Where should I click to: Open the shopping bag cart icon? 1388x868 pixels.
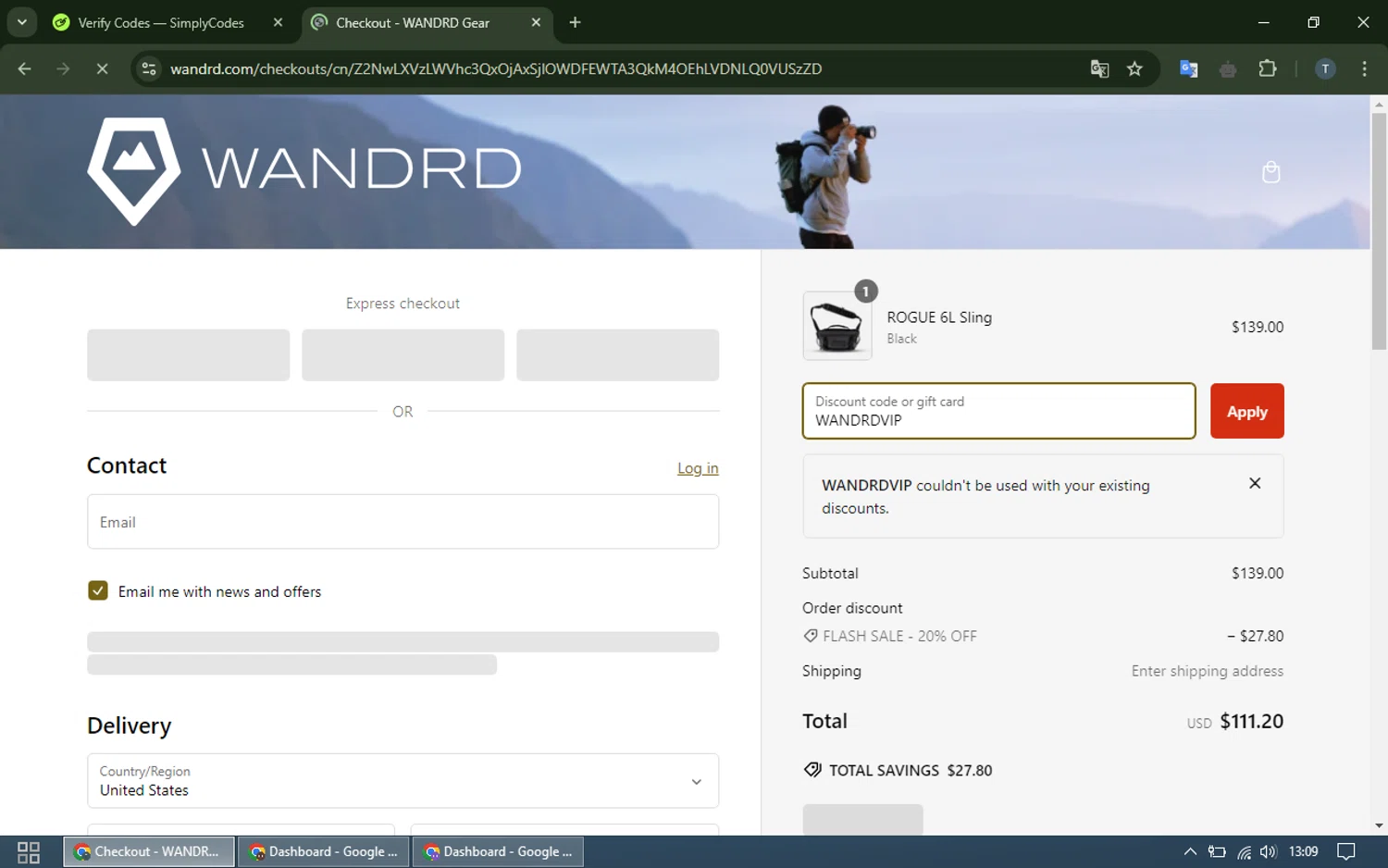pyautogui.click(x=1270, y=172)
